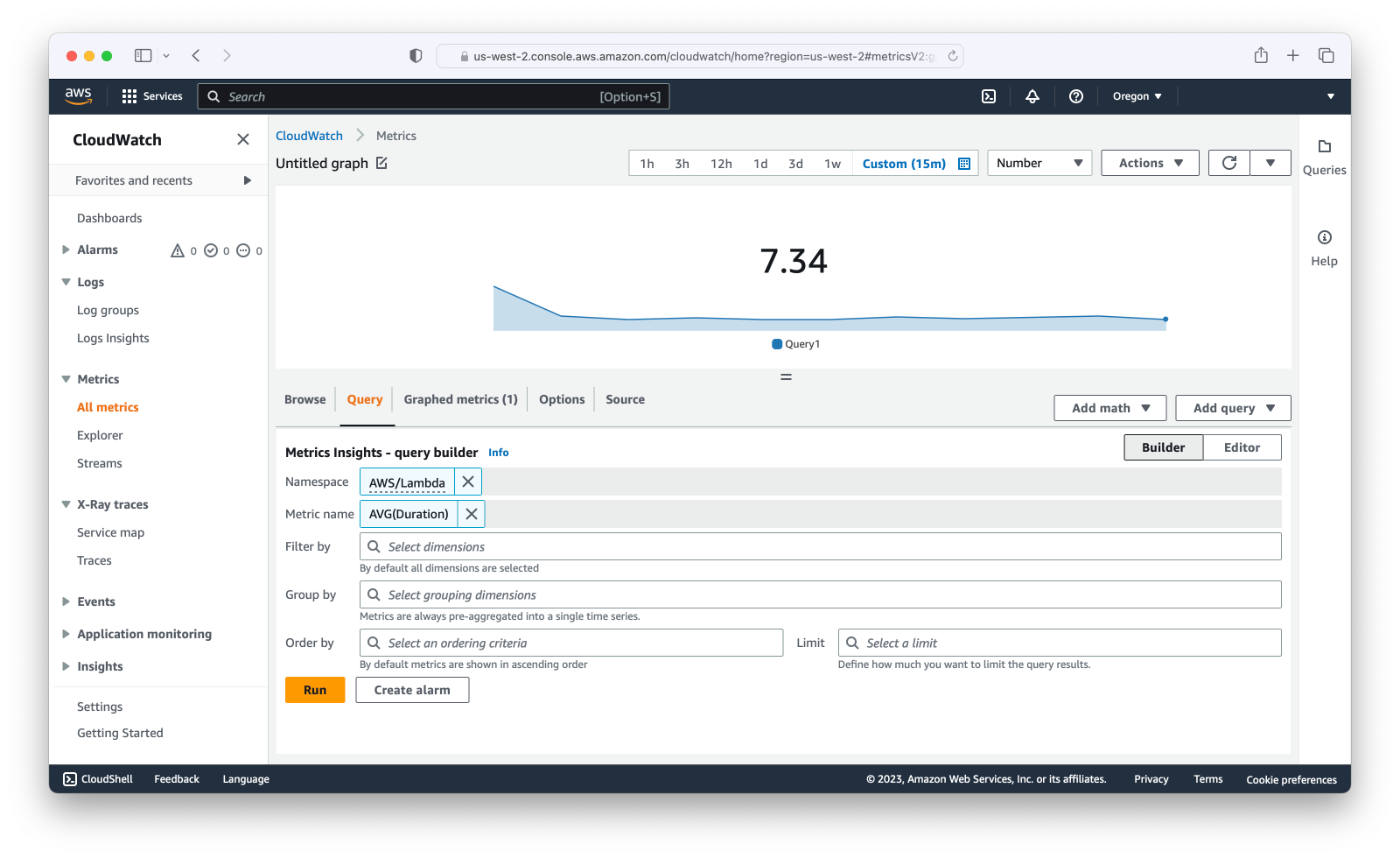Open the Browse tab

tap(304, 399)
